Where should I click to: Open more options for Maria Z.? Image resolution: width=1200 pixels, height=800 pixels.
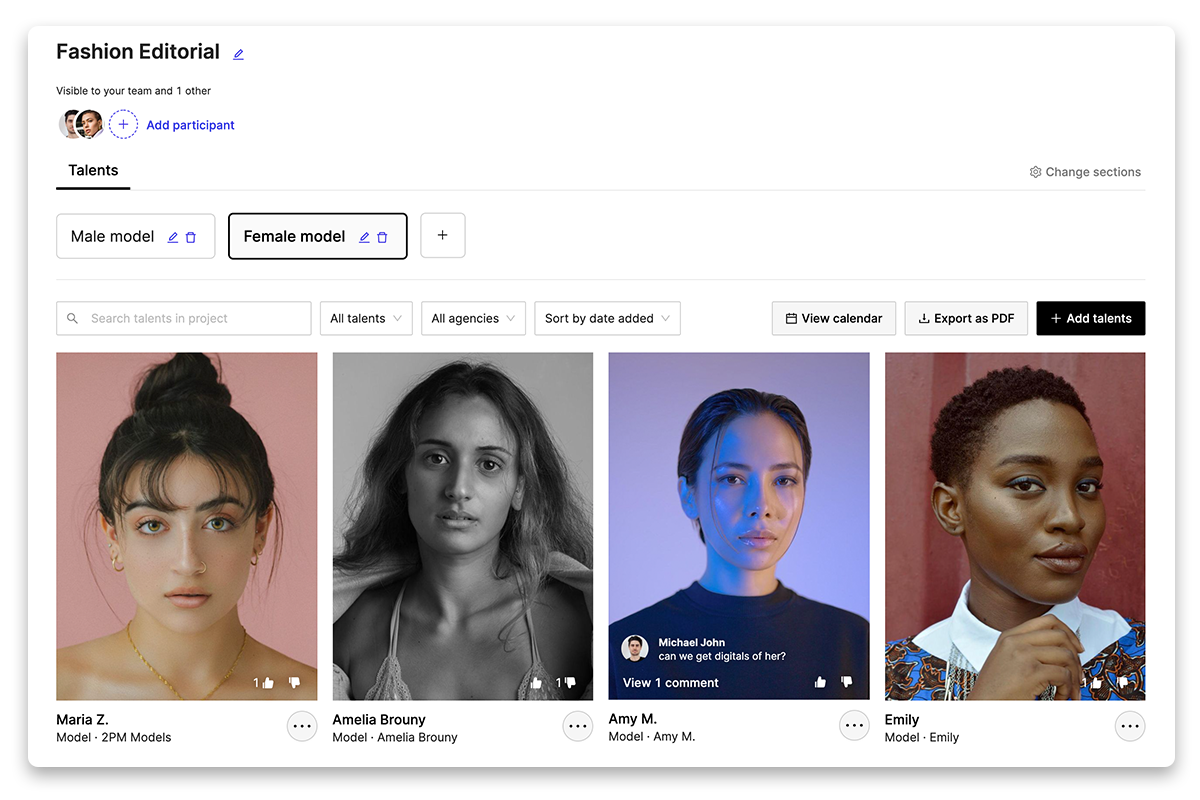302,726
